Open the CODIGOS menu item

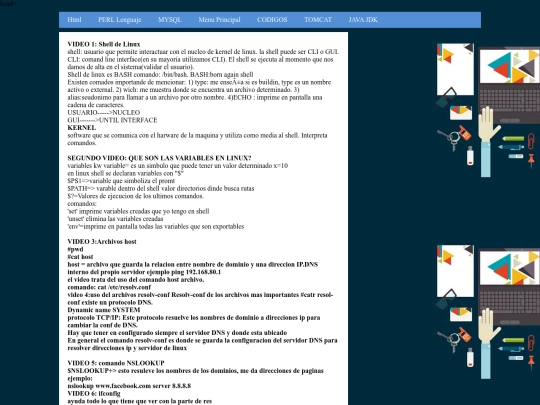click(x=272, y=20)
